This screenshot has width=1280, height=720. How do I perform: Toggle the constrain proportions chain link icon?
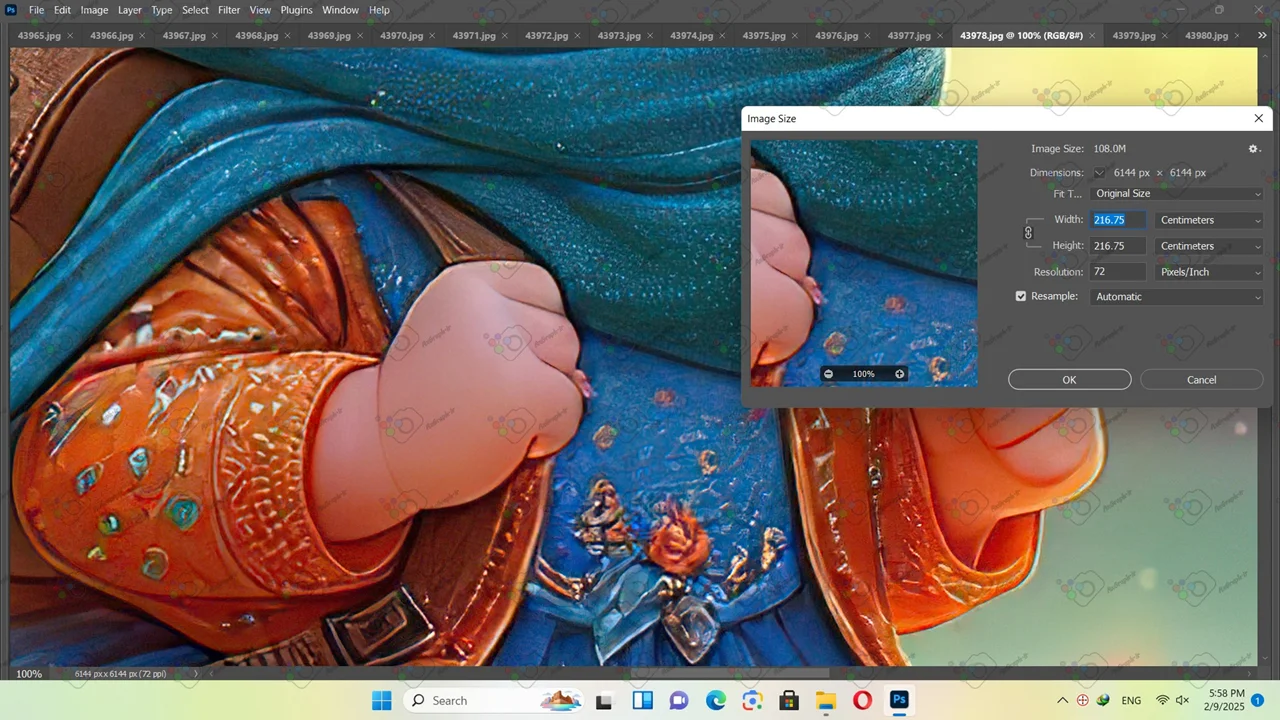1028,233
